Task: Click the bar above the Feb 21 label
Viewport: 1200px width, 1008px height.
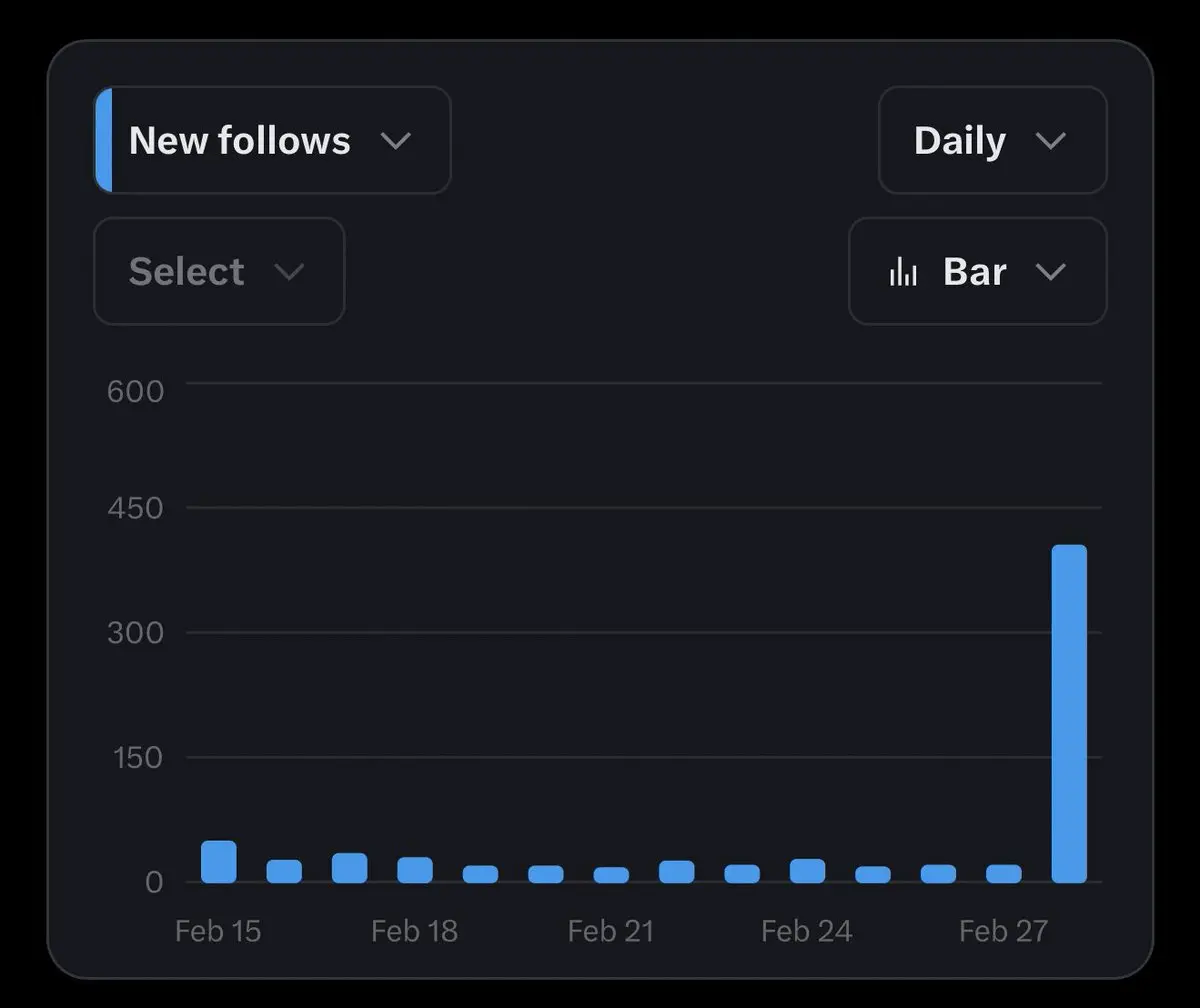Action: pos(611,875)
